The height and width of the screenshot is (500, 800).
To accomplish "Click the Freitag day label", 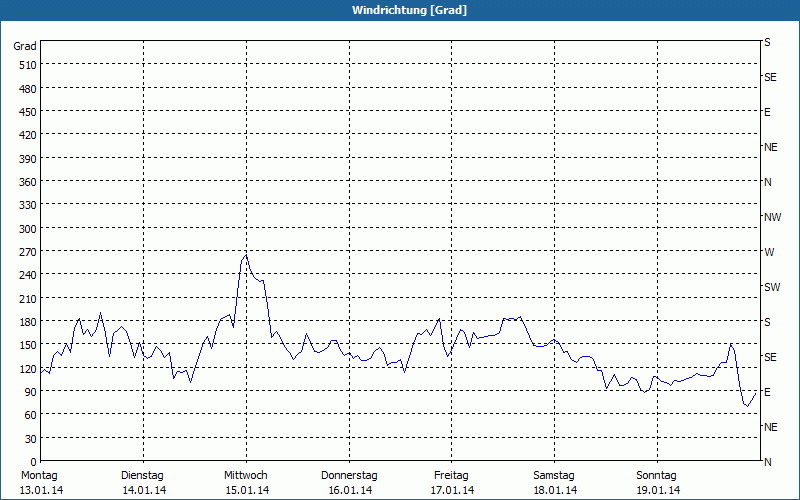I will tap(451, 475).
